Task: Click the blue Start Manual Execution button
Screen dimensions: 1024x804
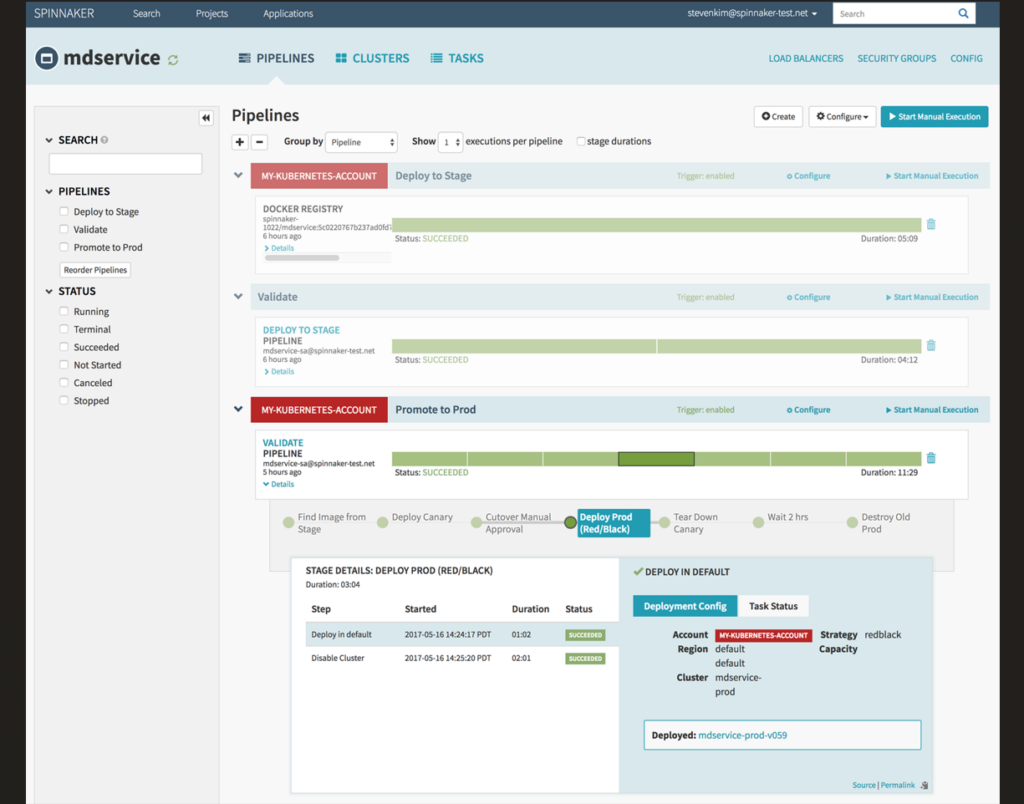Action: [x=934, y=116]
